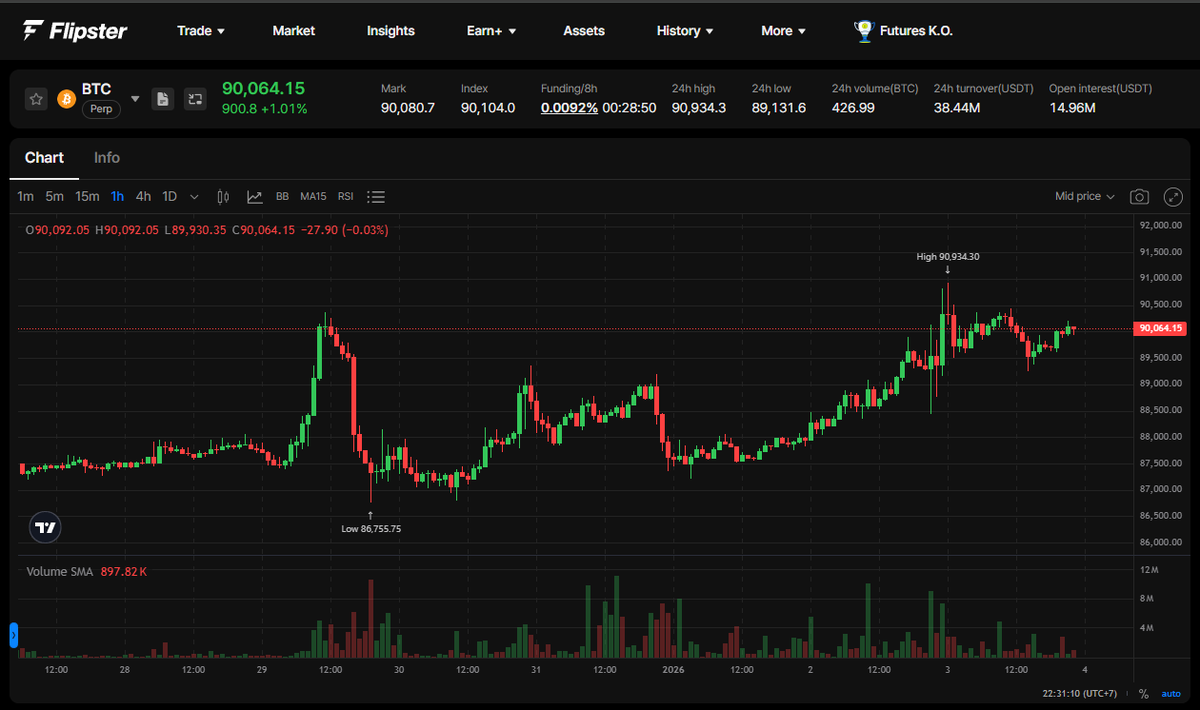Click the Futures K.O. trophy icon
Viewport: 1200px width, 710px height.
(x=863, y=31)
